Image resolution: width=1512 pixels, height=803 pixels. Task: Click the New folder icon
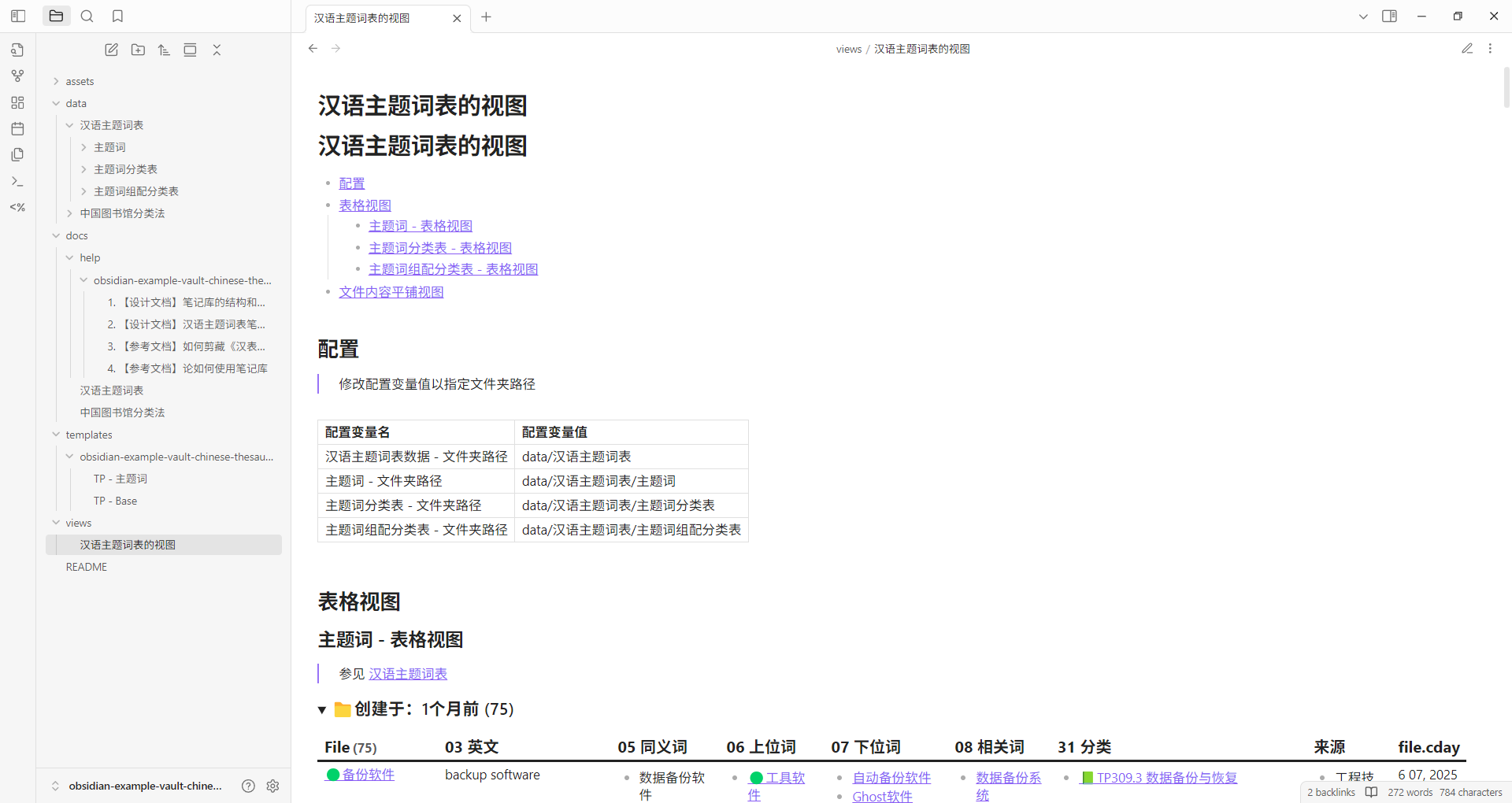pyautogui.click(x=138, y=50)
